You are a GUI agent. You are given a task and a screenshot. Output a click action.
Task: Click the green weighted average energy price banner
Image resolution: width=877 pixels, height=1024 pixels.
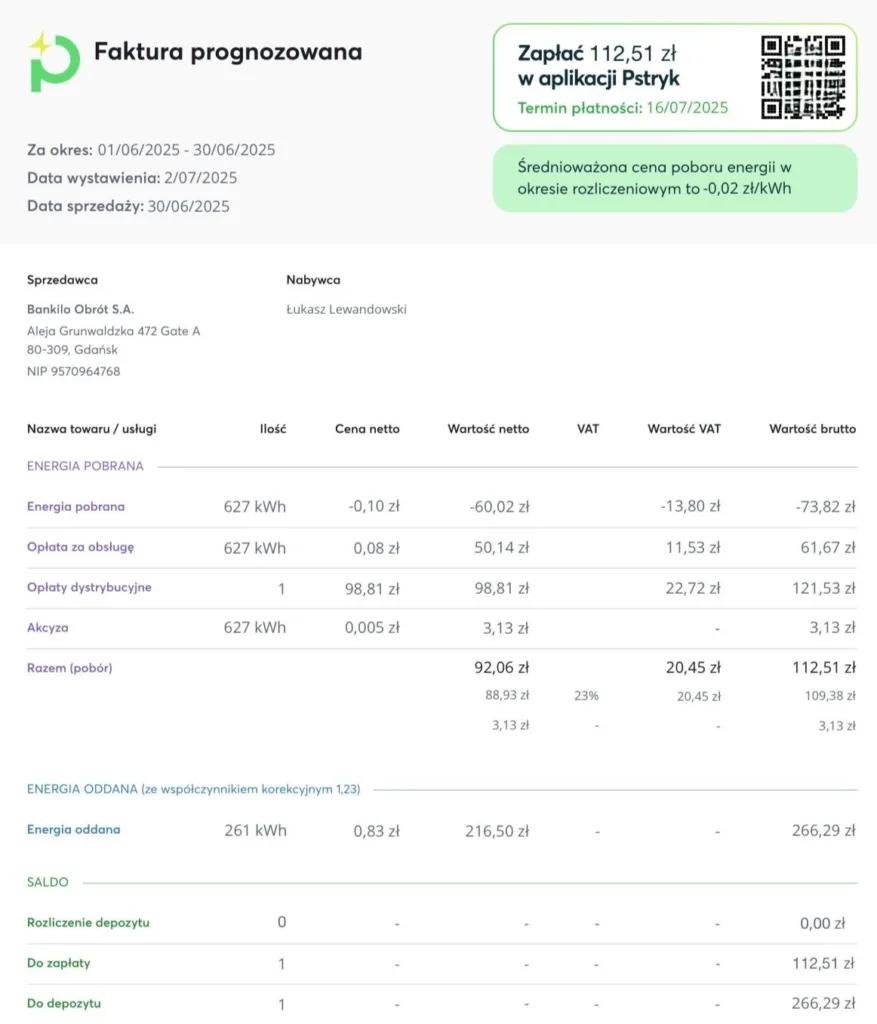click(x=674, y=178)
